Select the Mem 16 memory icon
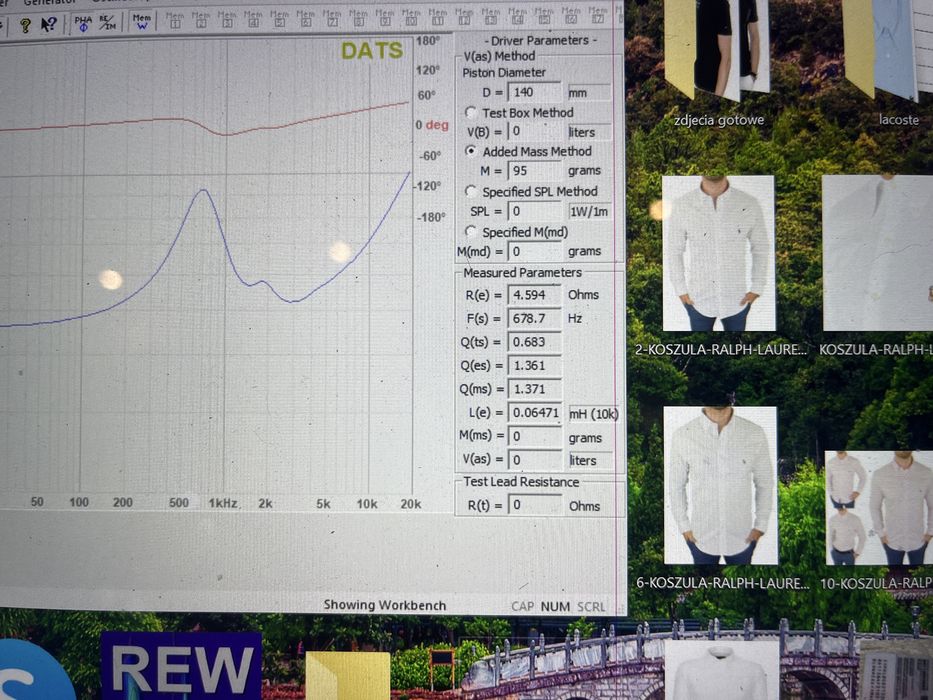 point(571,15)
